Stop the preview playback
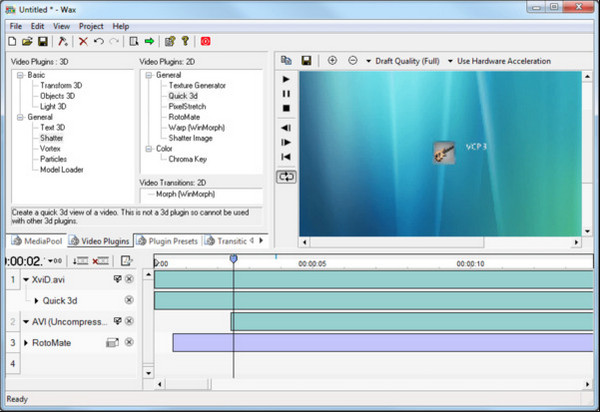 286,108
